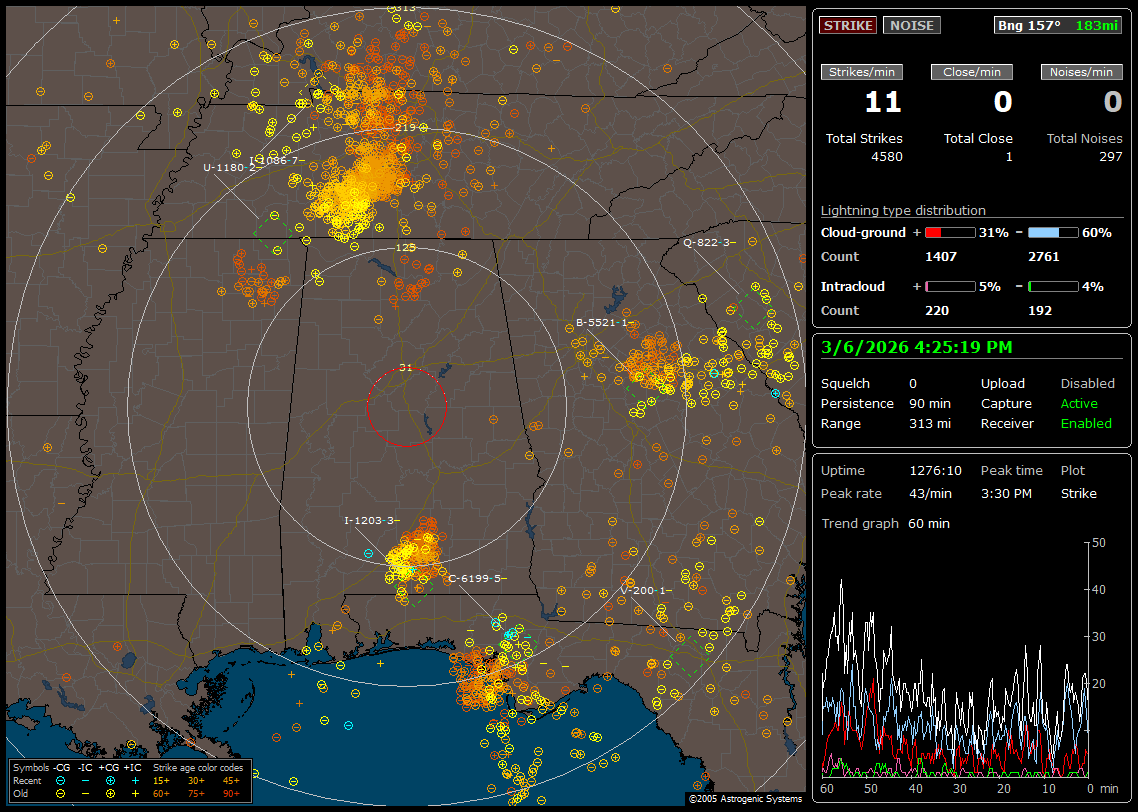Click the Upload Disabled status
Screen dimensions: 1138x812
pos(1087,384)
